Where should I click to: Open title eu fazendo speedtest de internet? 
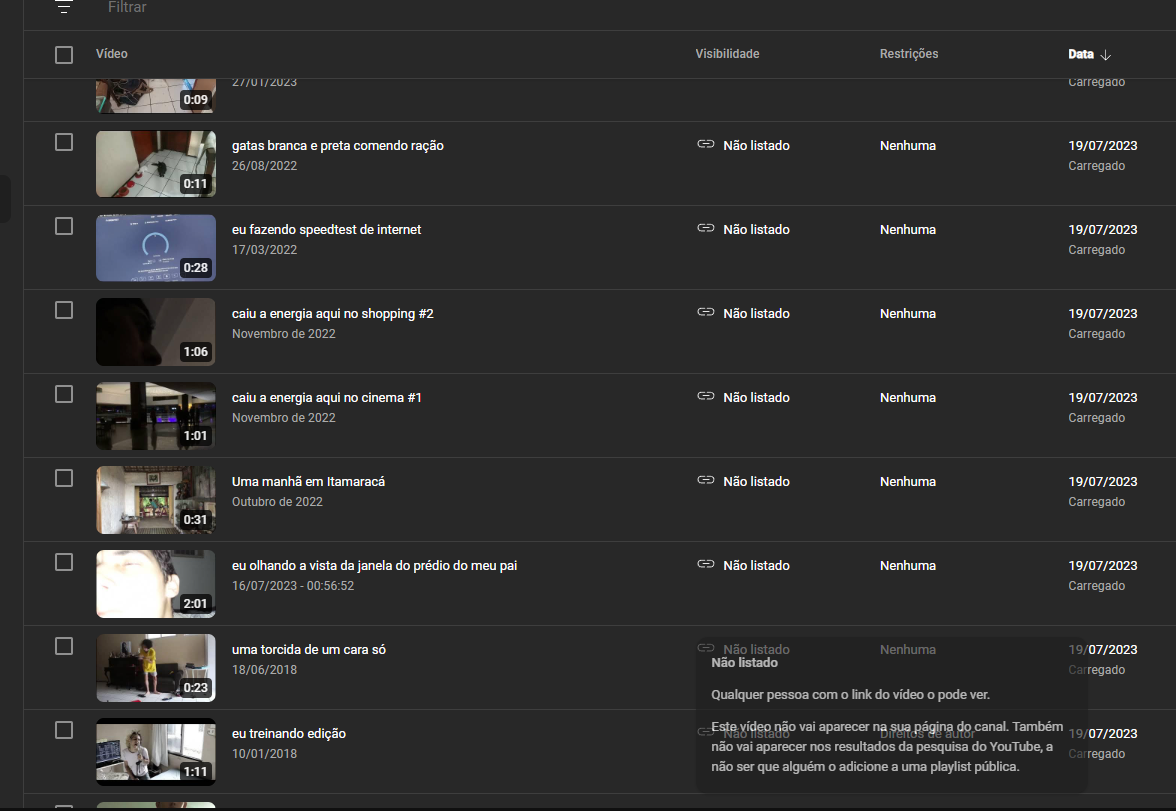(x=326, y=230)
